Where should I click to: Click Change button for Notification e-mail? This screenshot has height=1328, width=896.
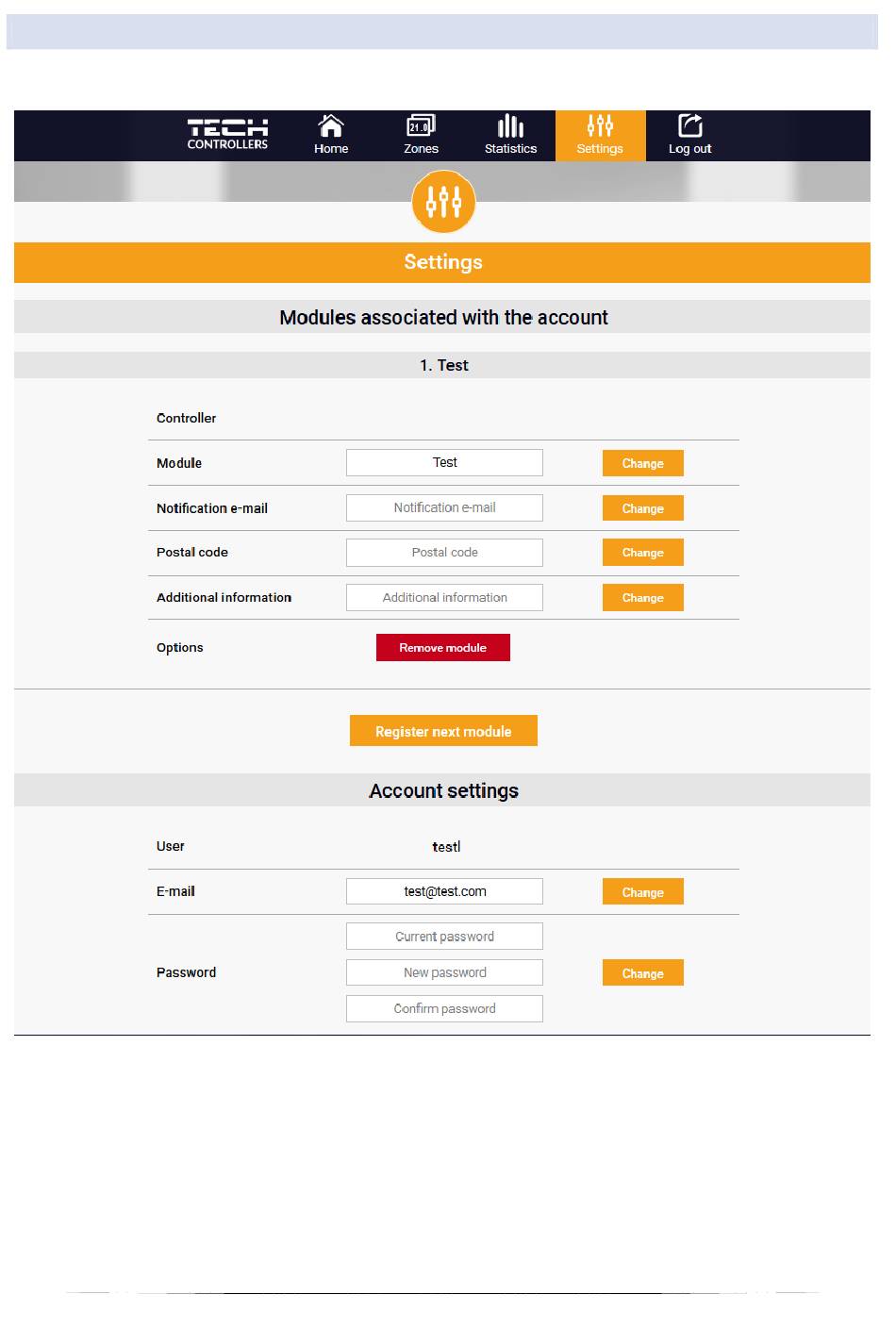click(x=643, y=508)
